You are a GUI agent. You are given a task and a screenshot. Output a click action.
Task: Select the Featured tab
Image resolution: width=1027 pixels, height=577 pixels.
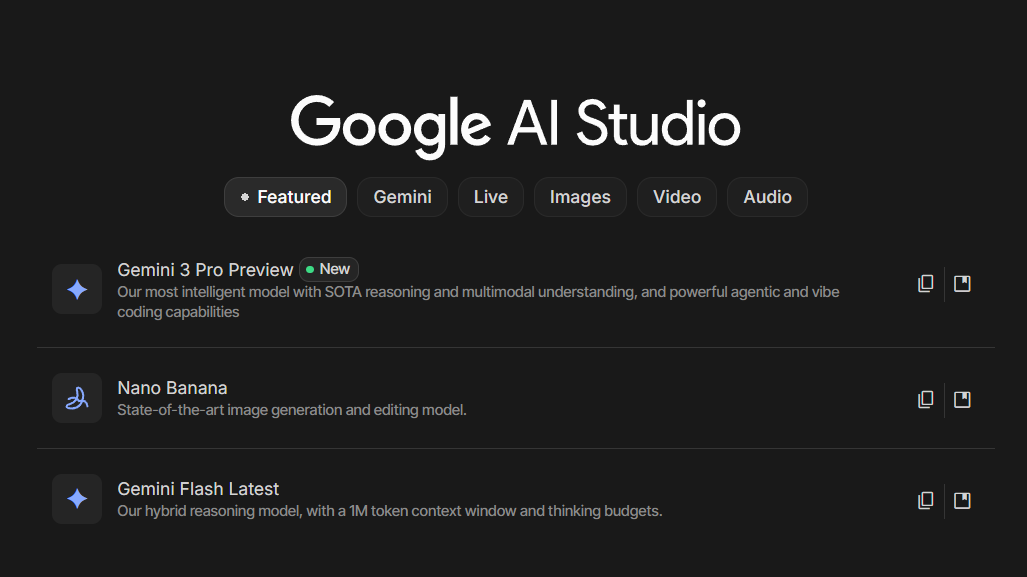pyautogui.click(x=286, y=197)
